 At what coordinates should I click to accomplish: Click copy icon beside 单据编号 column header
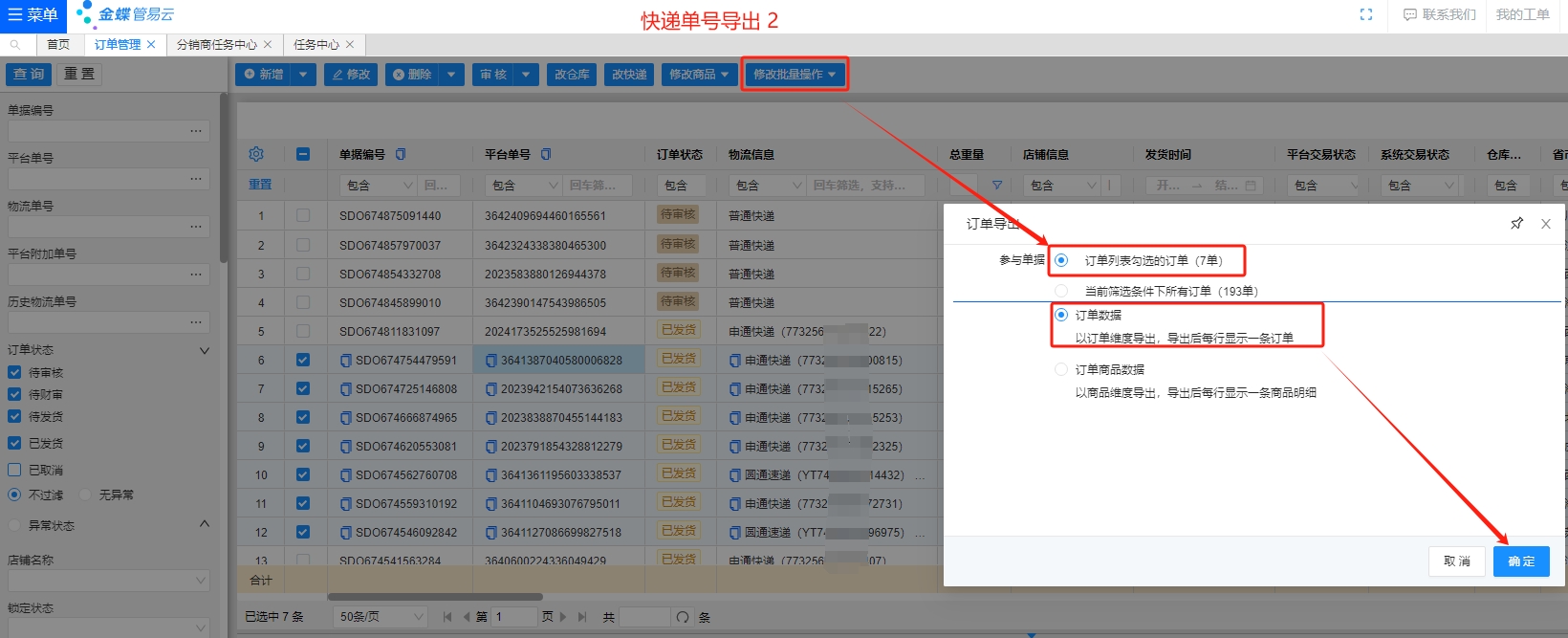click(401, 154)
